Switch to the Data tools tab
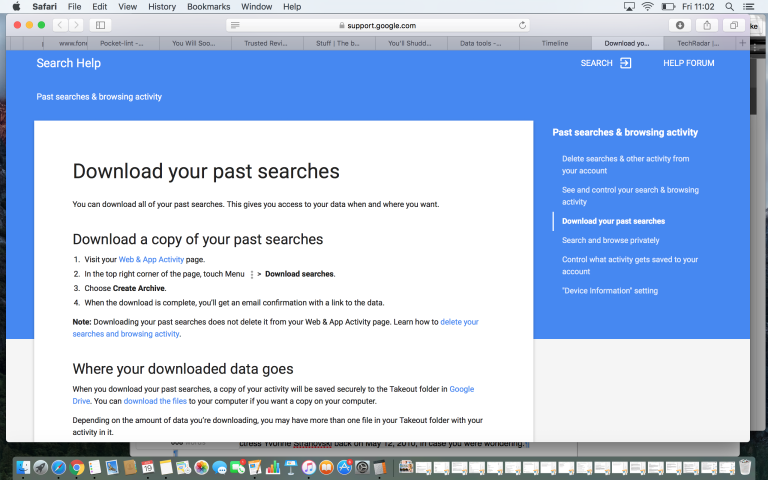The image size is (768, 480). [481, 43]
